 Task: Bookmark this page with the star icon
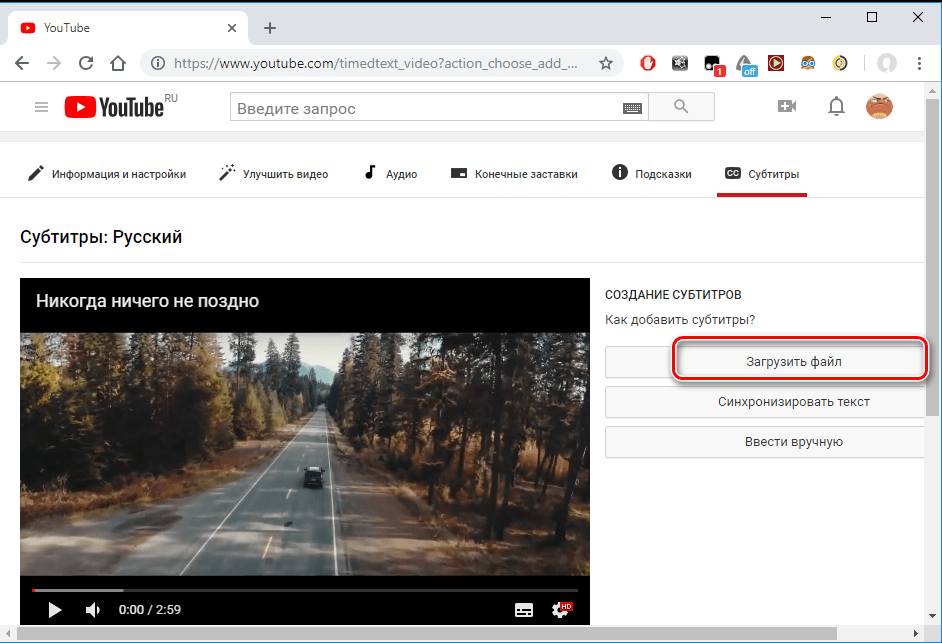606,63
